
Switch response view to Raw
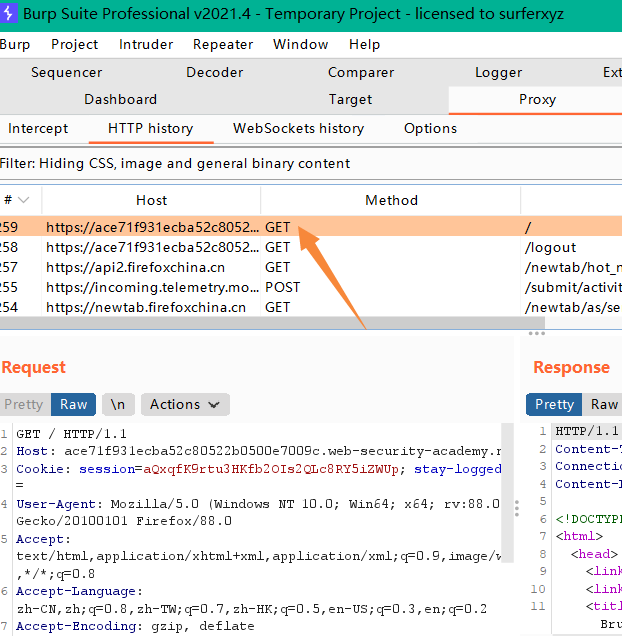(604, 404)
